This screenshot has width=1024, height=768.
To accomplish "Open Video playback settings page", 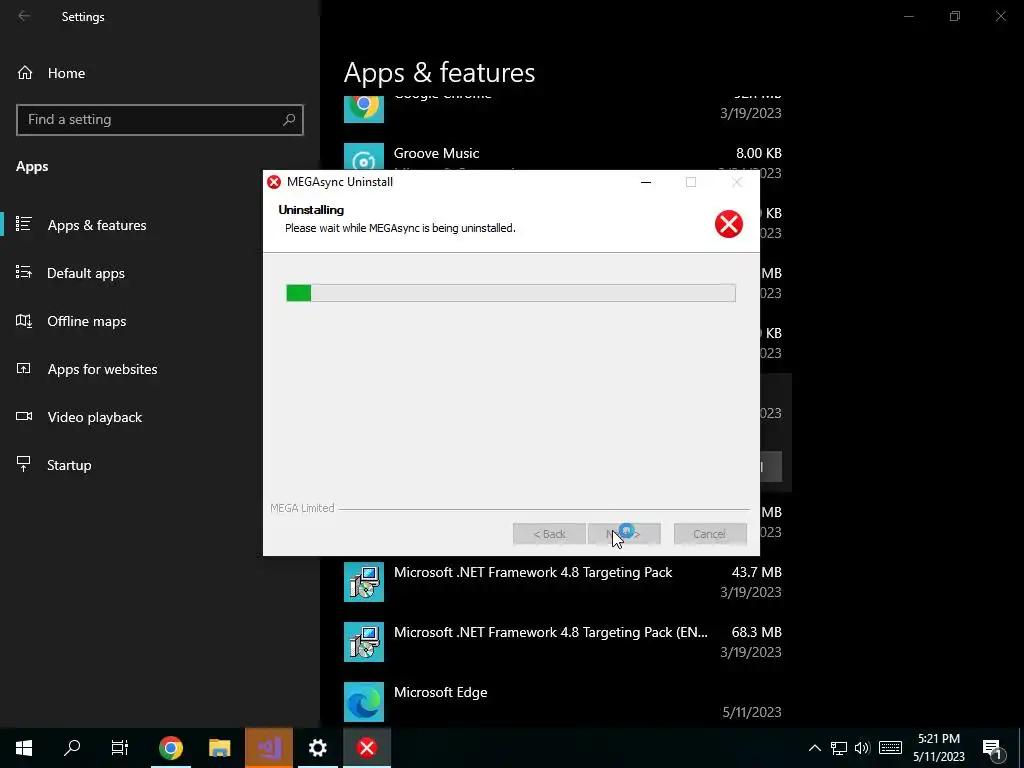I will pyautogui.click(x=94, y=417).
